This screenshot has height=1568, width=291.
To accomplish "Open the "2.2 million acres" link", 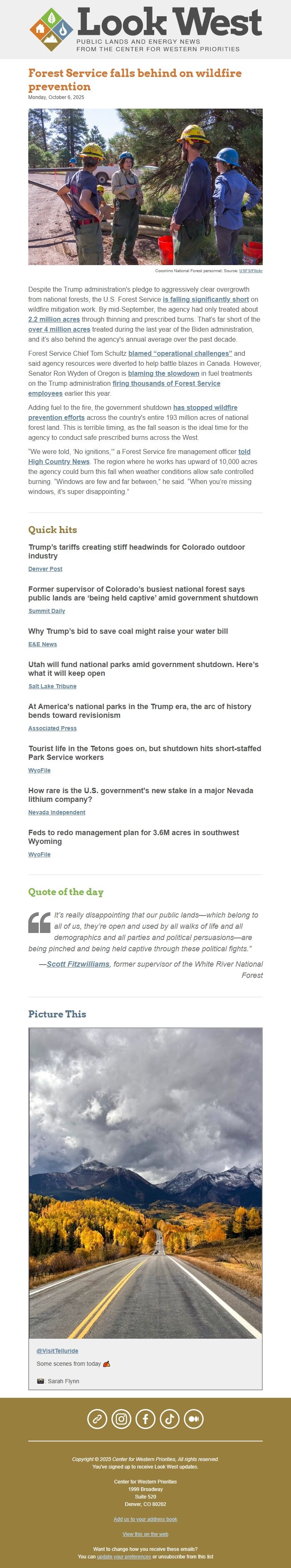I will click(54, 319).
